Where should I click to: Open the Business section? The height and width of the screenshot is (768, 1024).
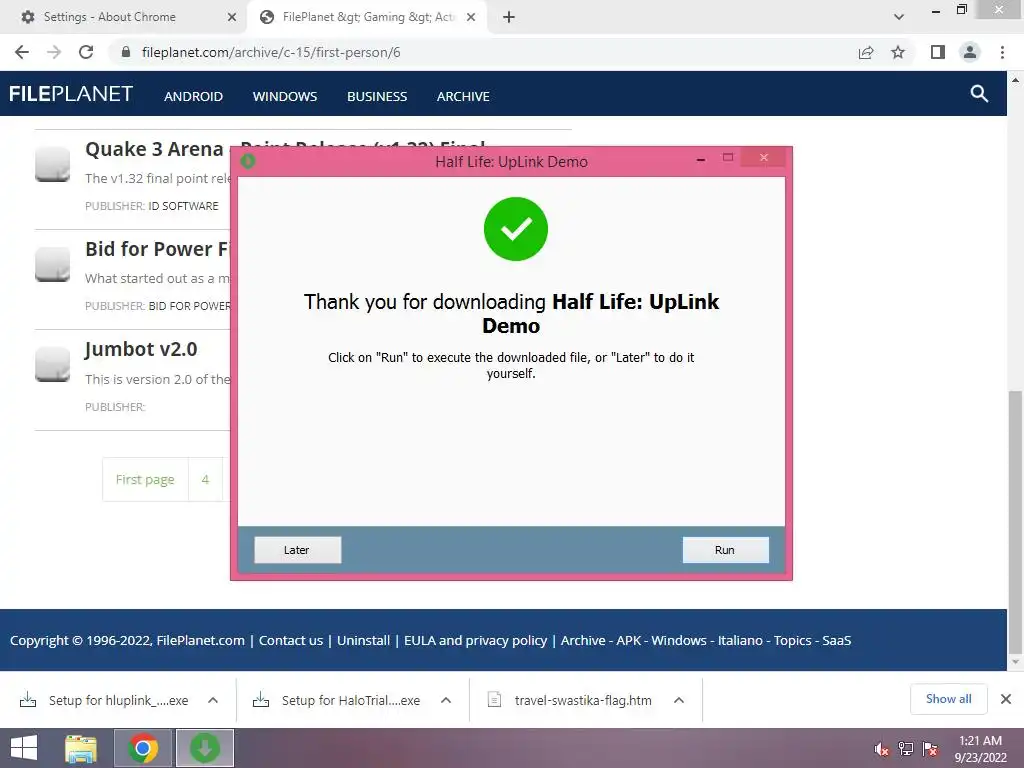(377, 97)
